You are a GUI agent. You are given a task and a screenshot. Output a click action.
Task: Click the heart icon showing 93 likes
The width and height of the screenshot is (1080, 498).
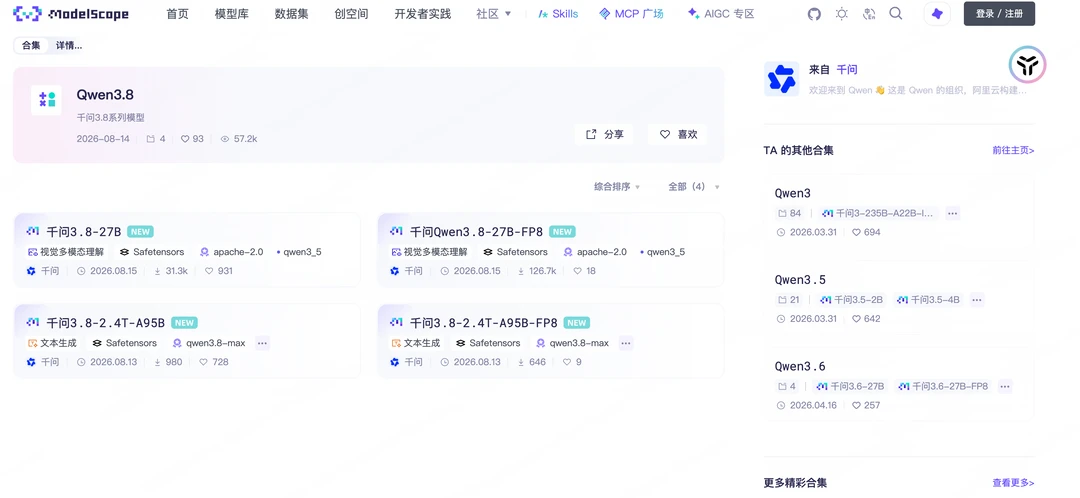pos(185,138)
